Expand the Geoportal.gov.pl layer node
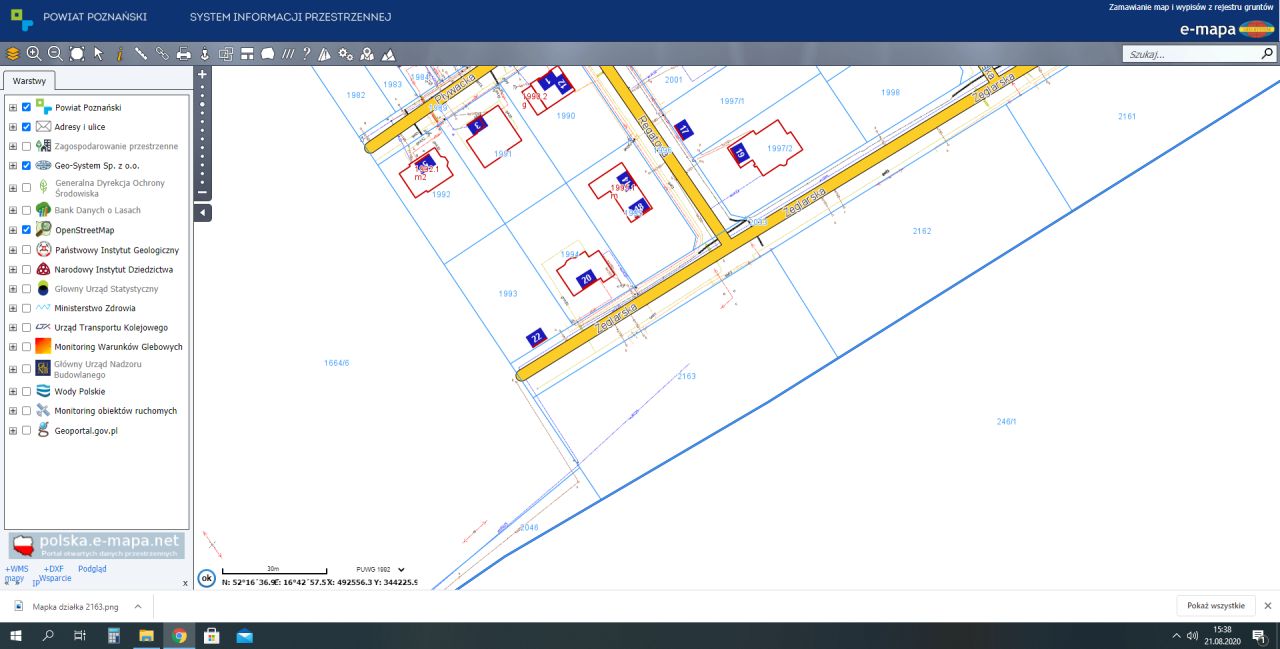Image resolution: width=1280 pixels, height=649 pixels. pyautogui.click(x=13, y=431)
